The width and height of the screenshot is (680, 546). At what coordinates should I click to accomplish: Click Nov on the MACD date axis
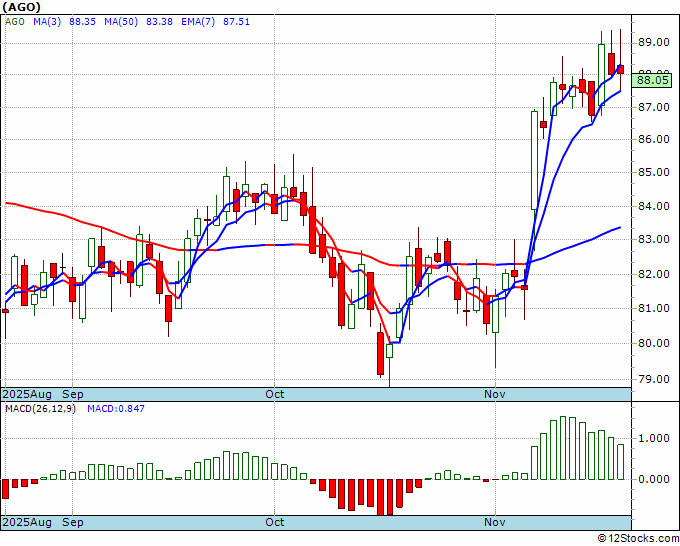495,522
